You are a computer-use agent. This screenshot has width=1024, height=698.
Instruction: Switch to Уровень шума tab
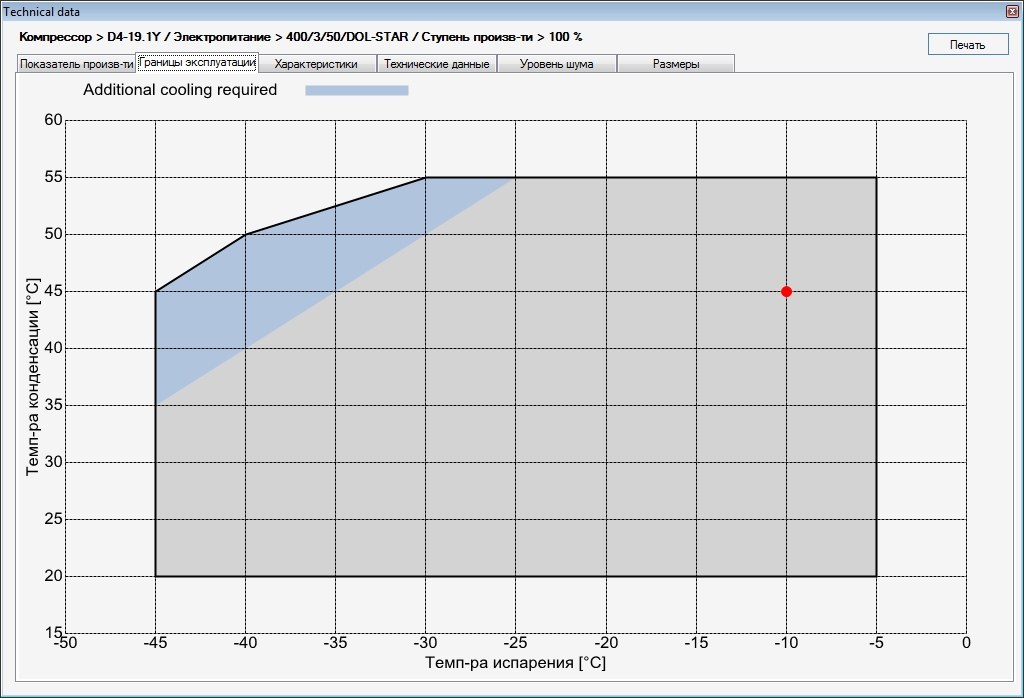click(556, 63)
